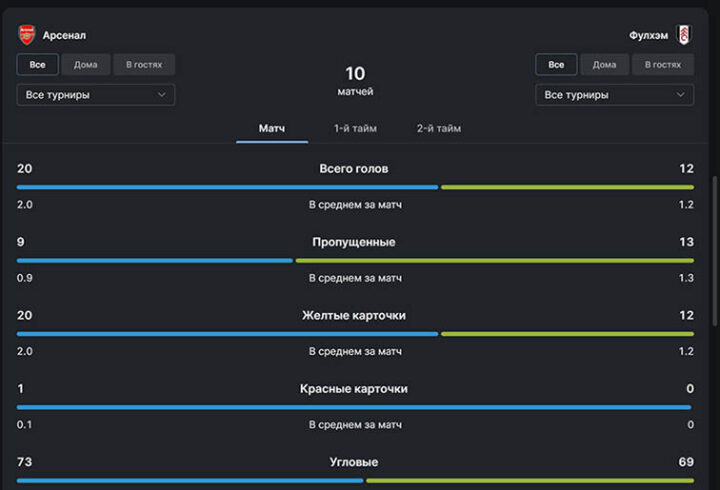Click the blue 'Угловые' bar
Image resolution: width=720 pixels, height=490 pixels.
tap(190, 481)
